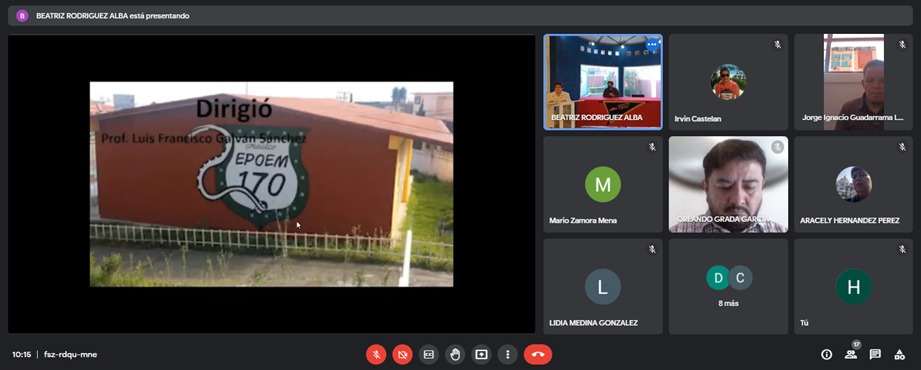Show the participants list
The width and height of the screenshot is (921, 370).
851,354
